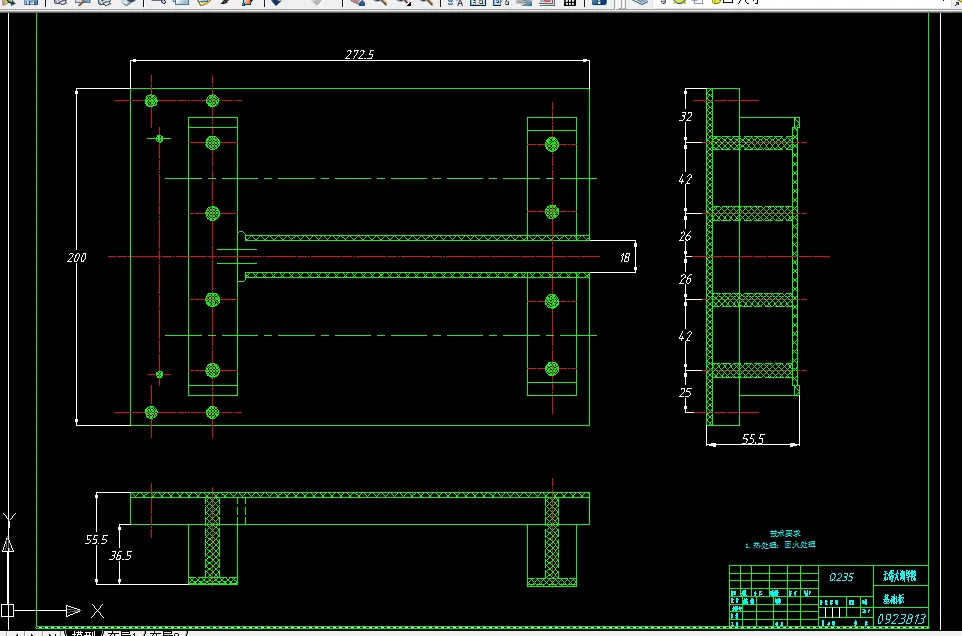Select the 200 height dimension text
Viewport: 962px width, 636px height.
pyautogui.click(x=77, y=258)
